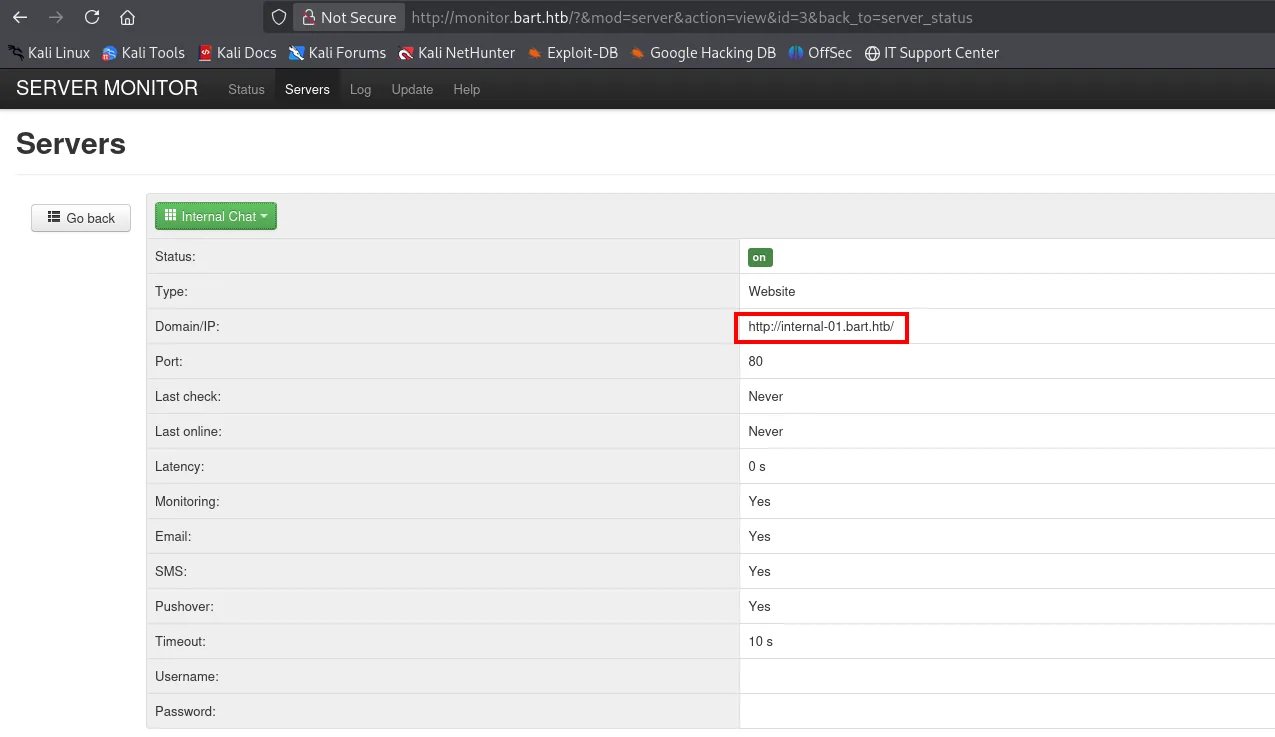Click the 'Status:' row label
1275x737 pixels.
(x=175, y=256)
